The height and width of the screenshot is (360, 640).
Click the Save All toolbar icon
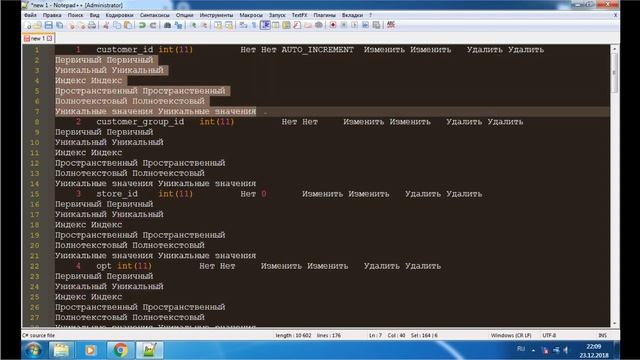click(x=60, y=25)
